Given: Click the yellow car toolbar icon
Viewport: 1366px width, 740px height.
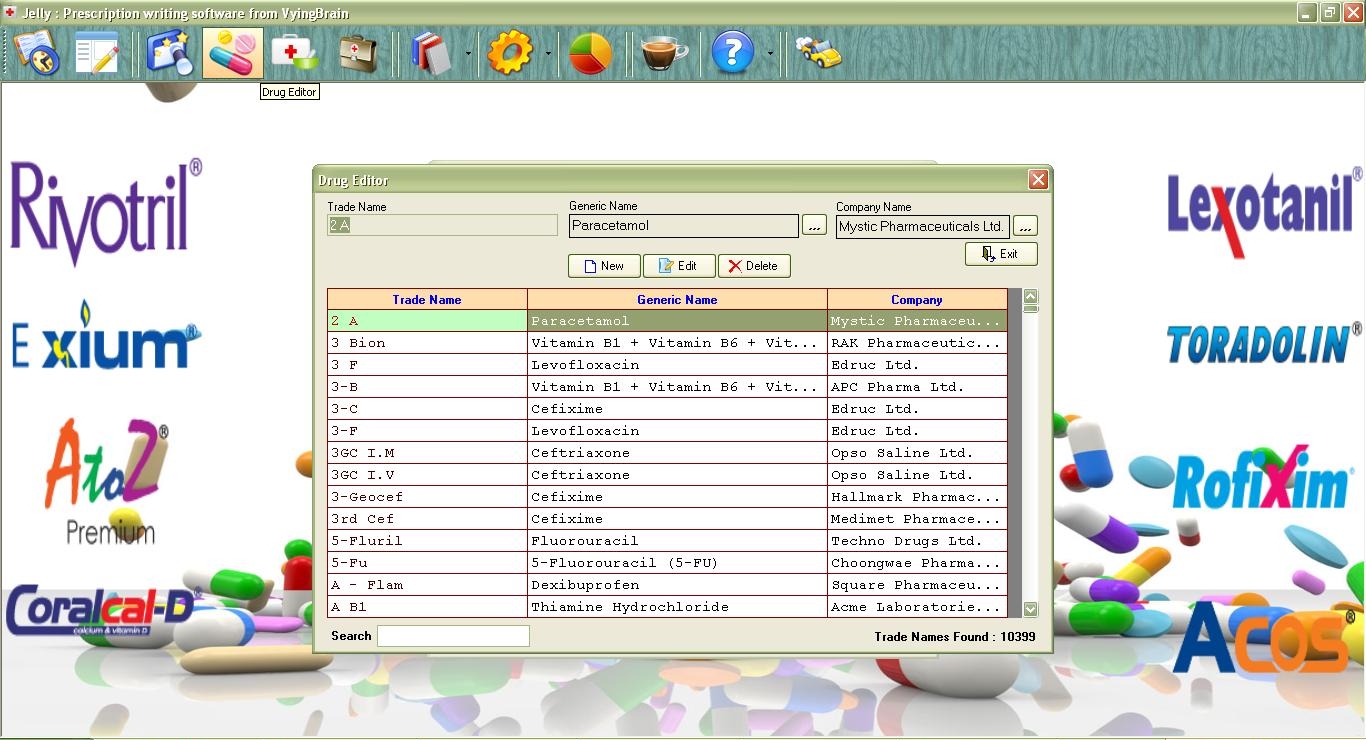Looking at the screenshot, I should tap(818, 53).
